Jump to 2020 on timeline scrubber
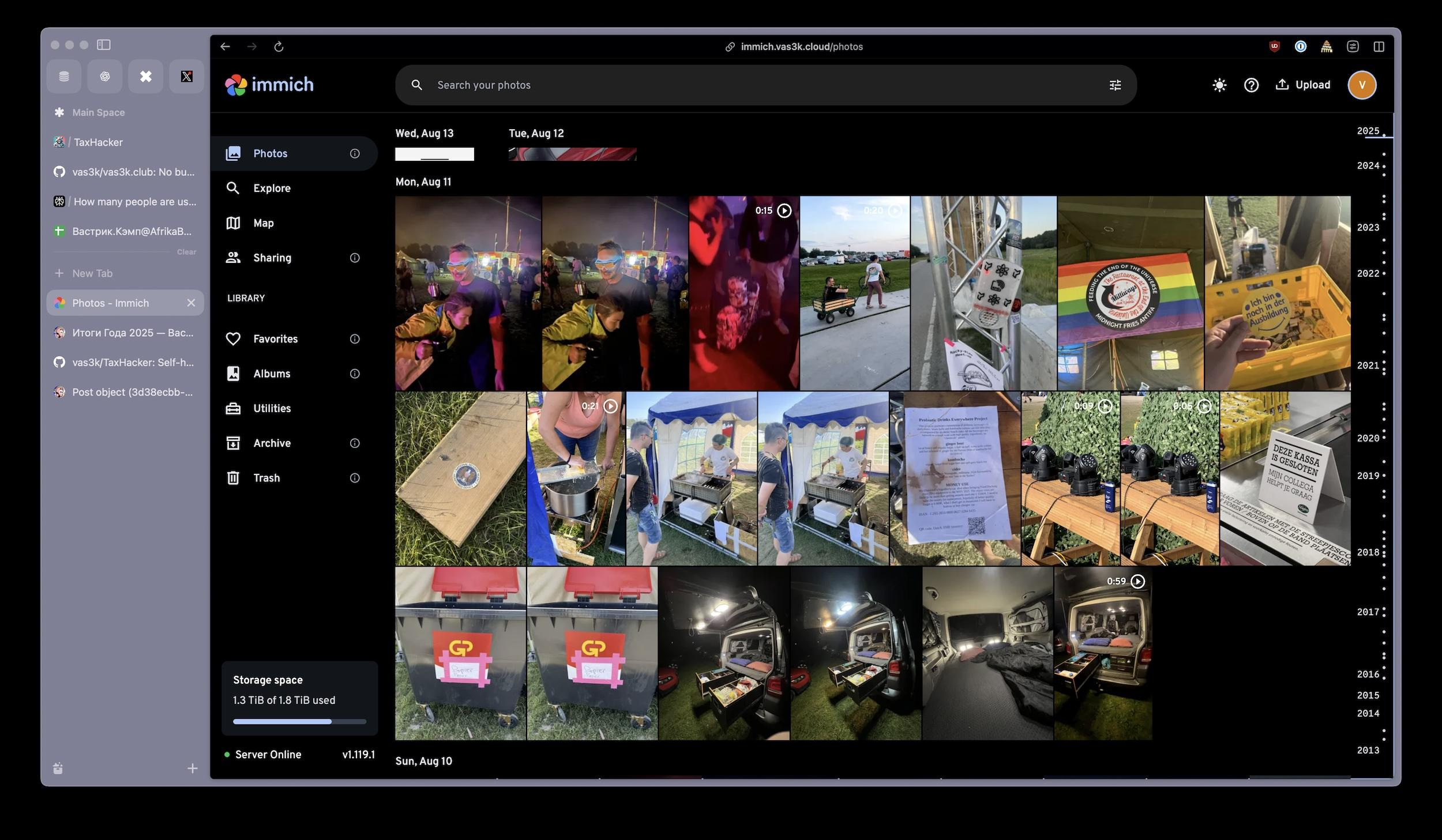1442x840 pixels. [x=1367, y=438]
